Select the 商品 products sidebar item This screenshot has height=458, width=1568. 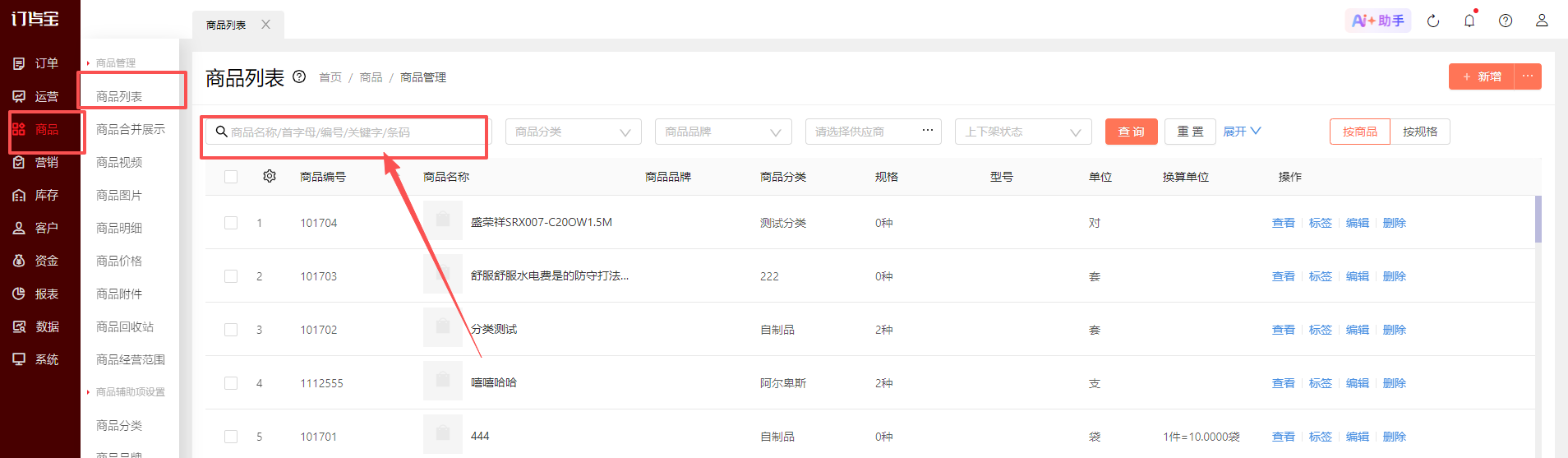point(36,129)
